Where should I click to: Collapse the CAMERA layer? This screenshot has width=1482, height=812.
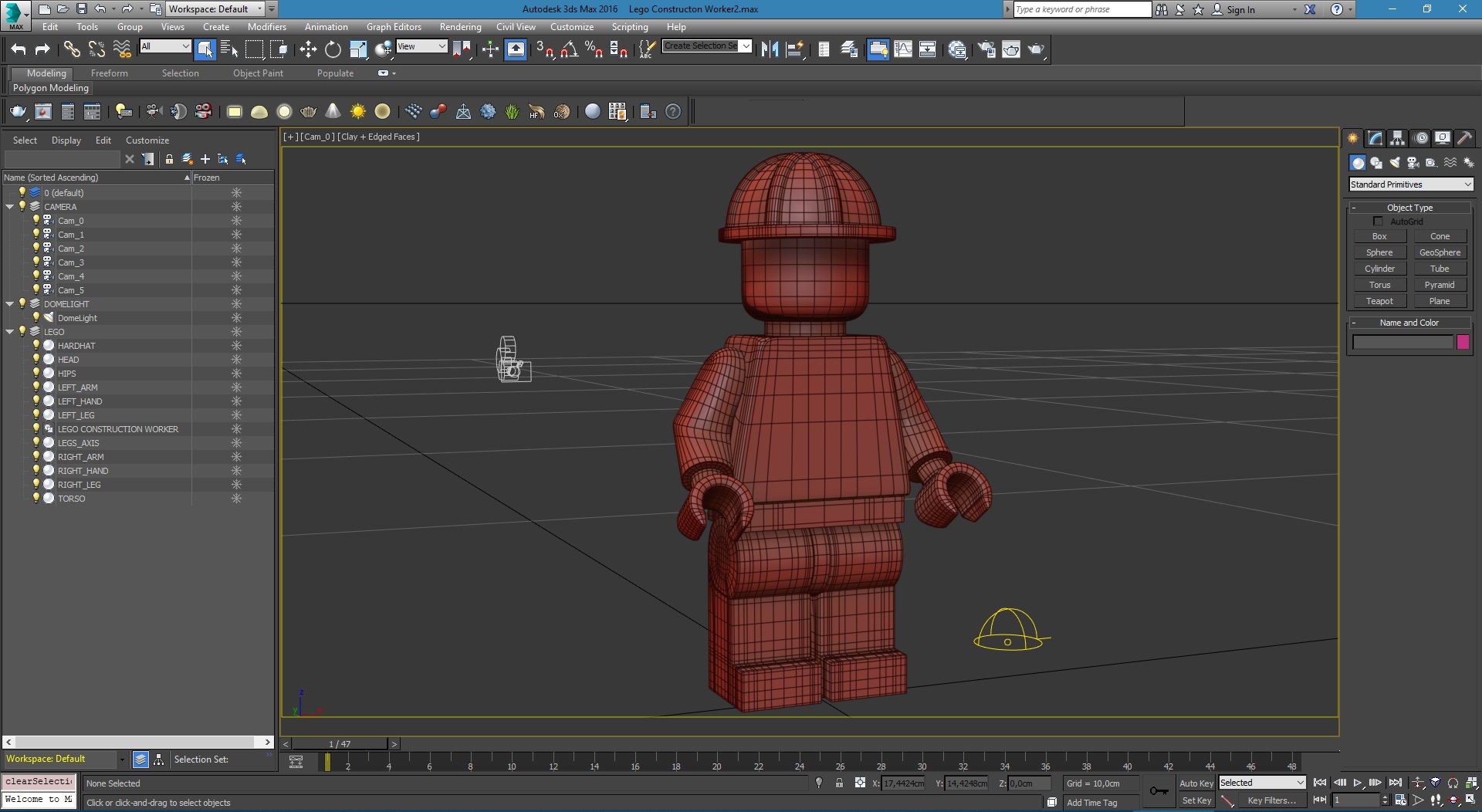[x=10, y=207]
